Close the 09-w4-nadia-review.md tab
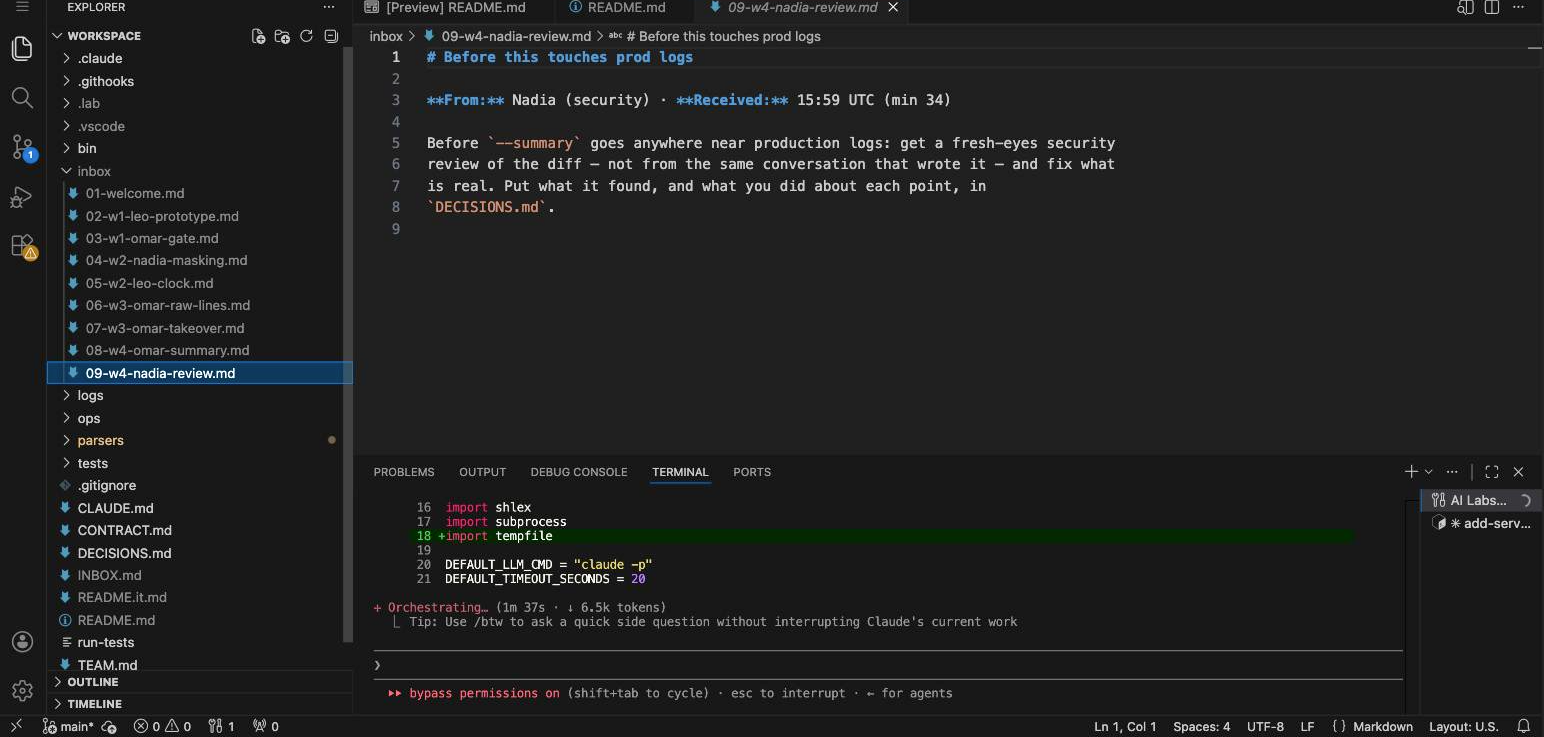This screenshot has width=1544, height=737. click(893, 7)
